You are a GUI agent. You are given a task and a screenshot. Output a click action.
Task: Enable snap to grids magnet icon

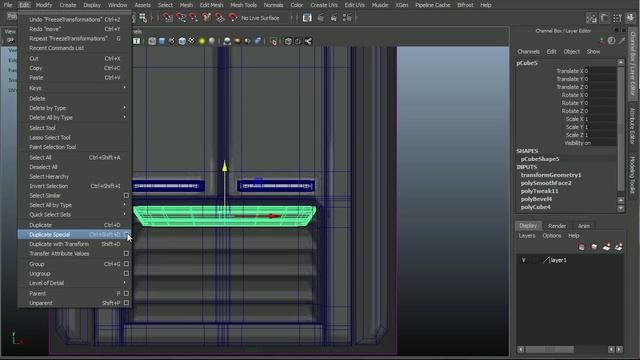(167, 18)
